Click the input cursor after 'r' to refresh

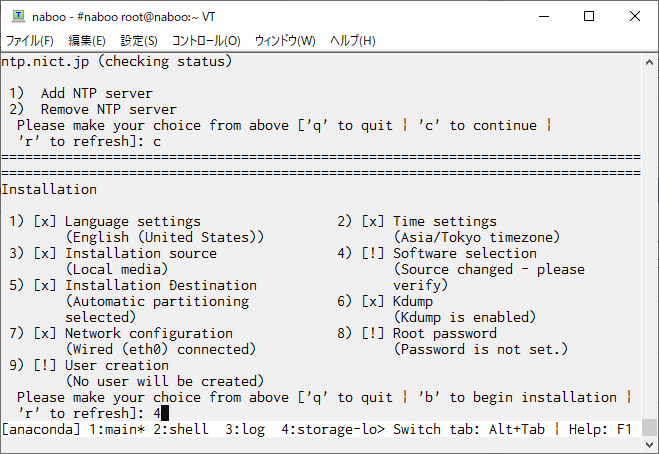[165, 413]
